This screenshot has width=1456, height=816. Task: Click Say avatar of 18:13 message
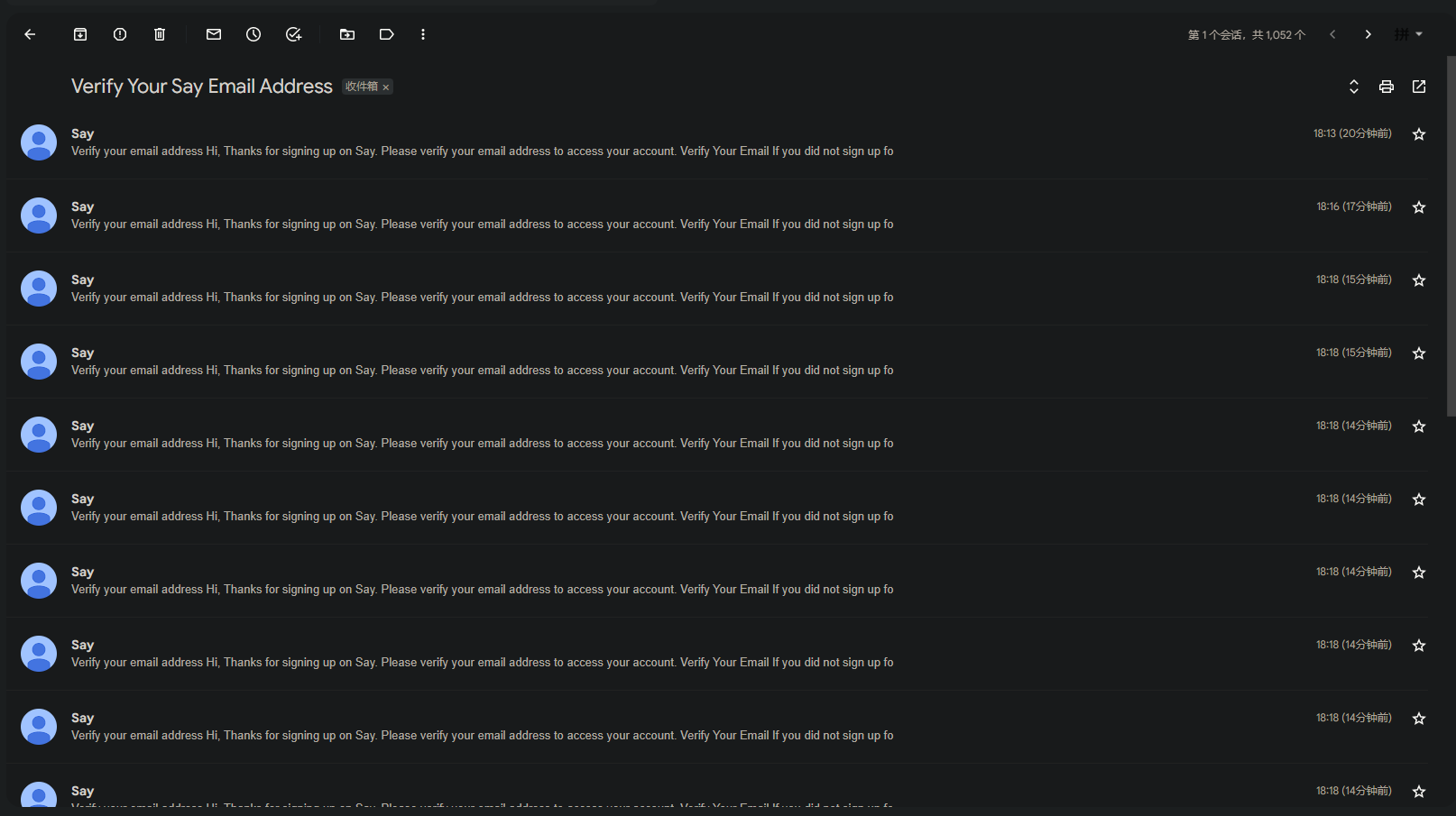[39, 142]
